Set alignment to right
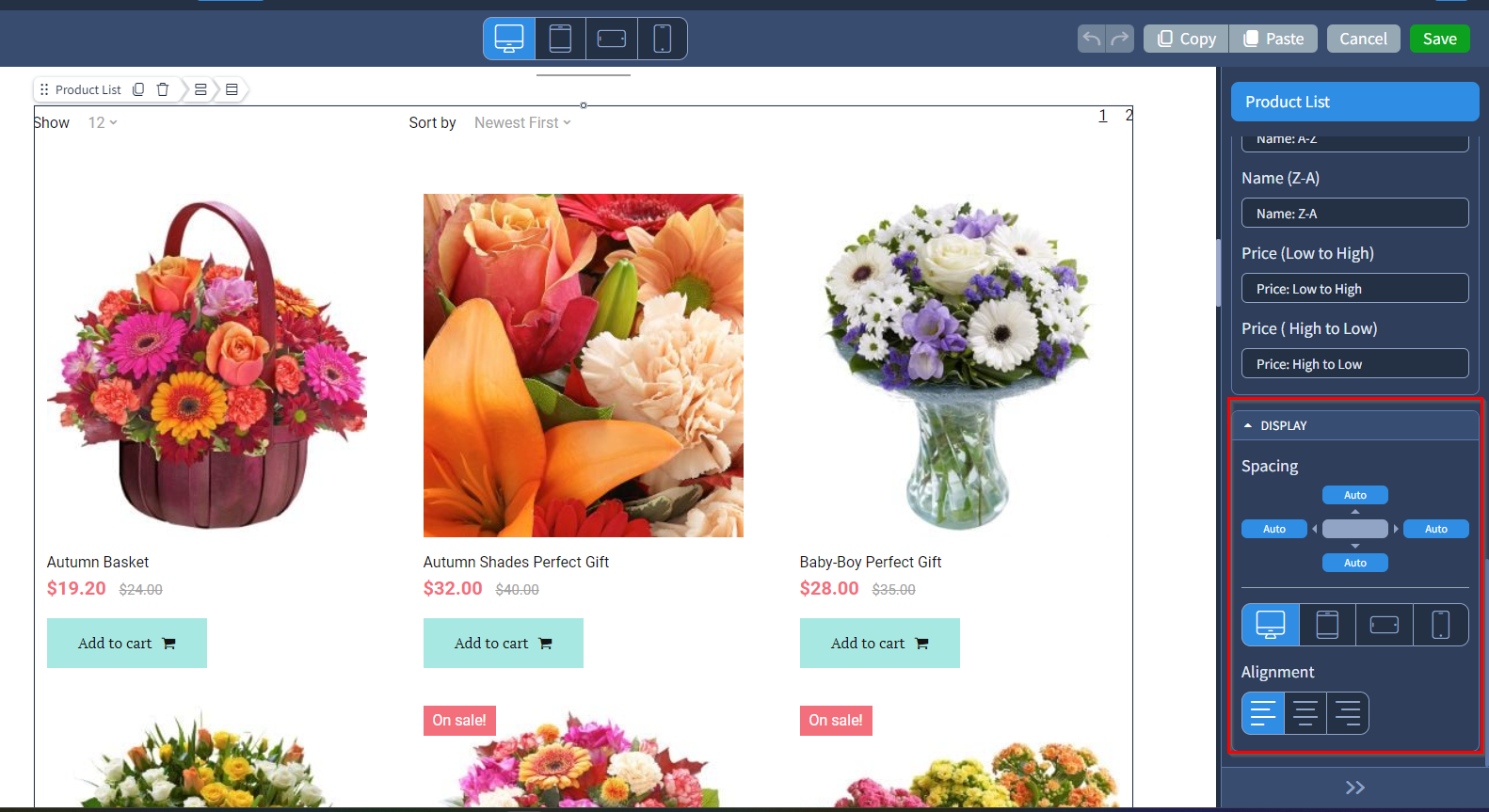 [1348, 713]
